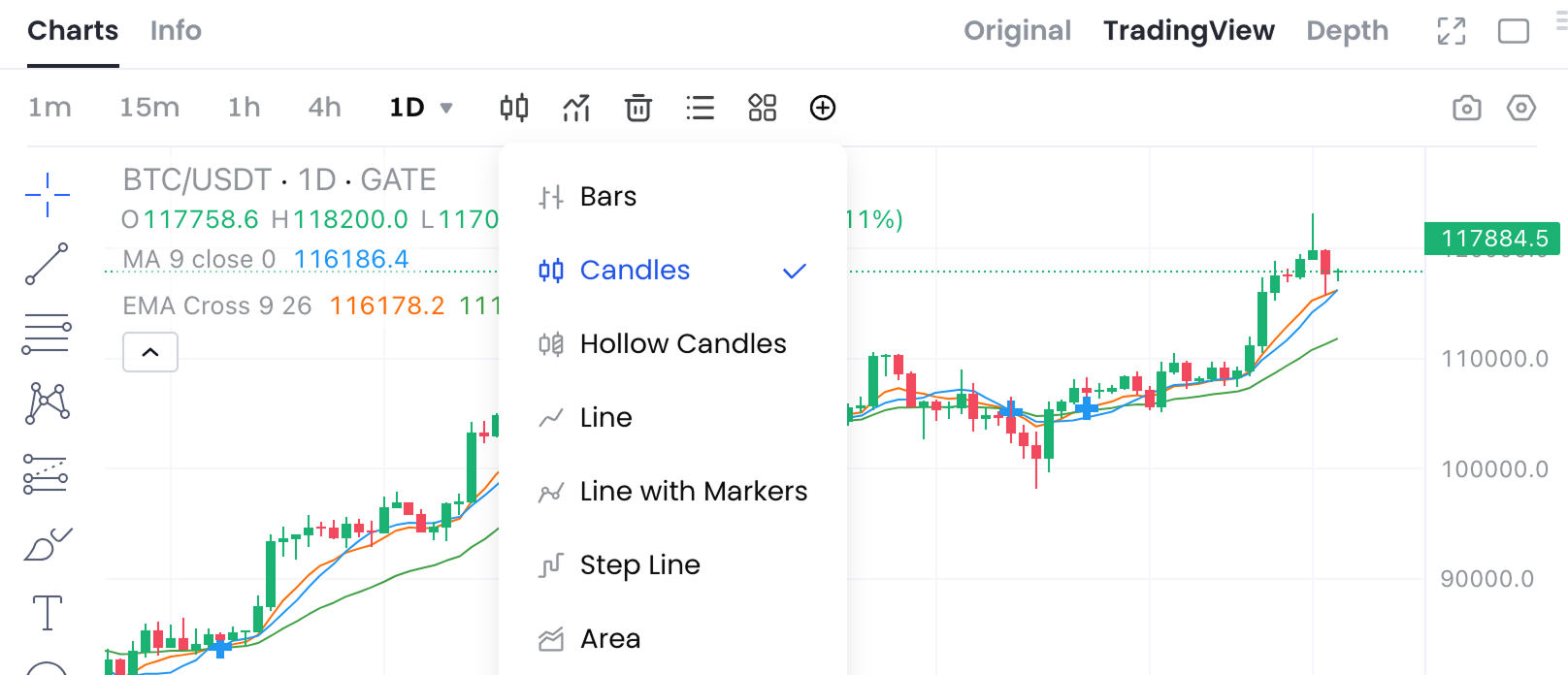1568x675 pixels.
Task: Switch chart style to Hollow Candles
Action: click(x=682, y=344)
